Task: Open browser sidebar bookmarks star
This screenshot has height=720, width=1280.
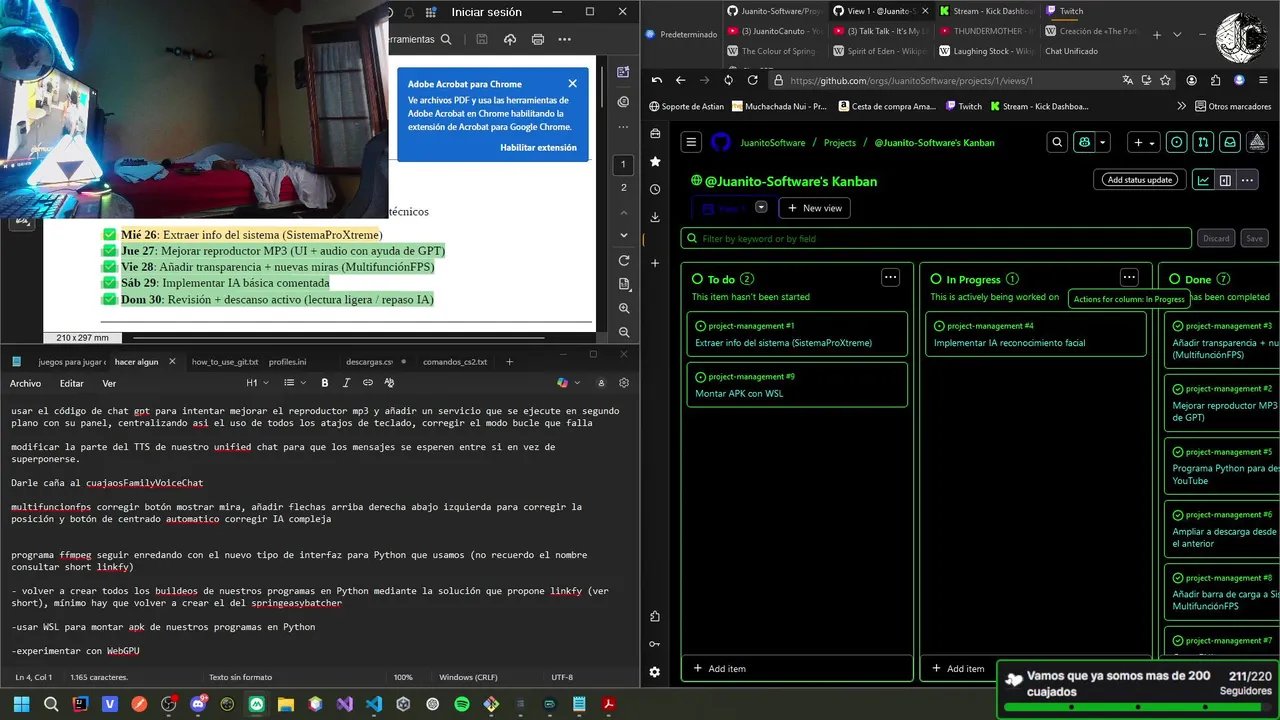Action: coord(654,161)
